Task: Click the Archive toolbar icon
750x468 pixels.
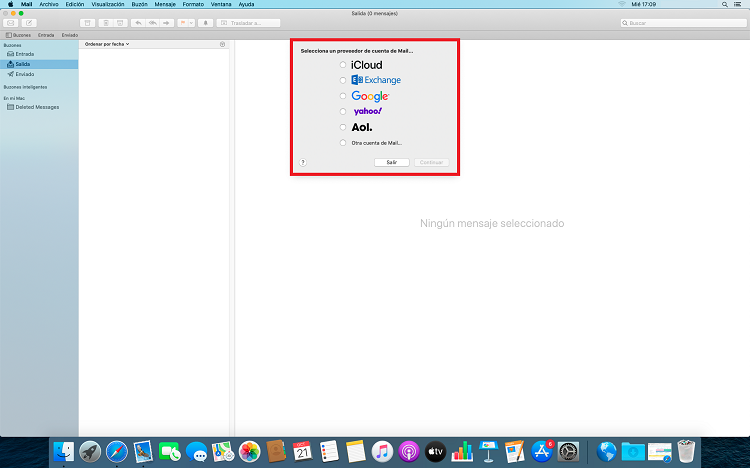Action: 87,23
